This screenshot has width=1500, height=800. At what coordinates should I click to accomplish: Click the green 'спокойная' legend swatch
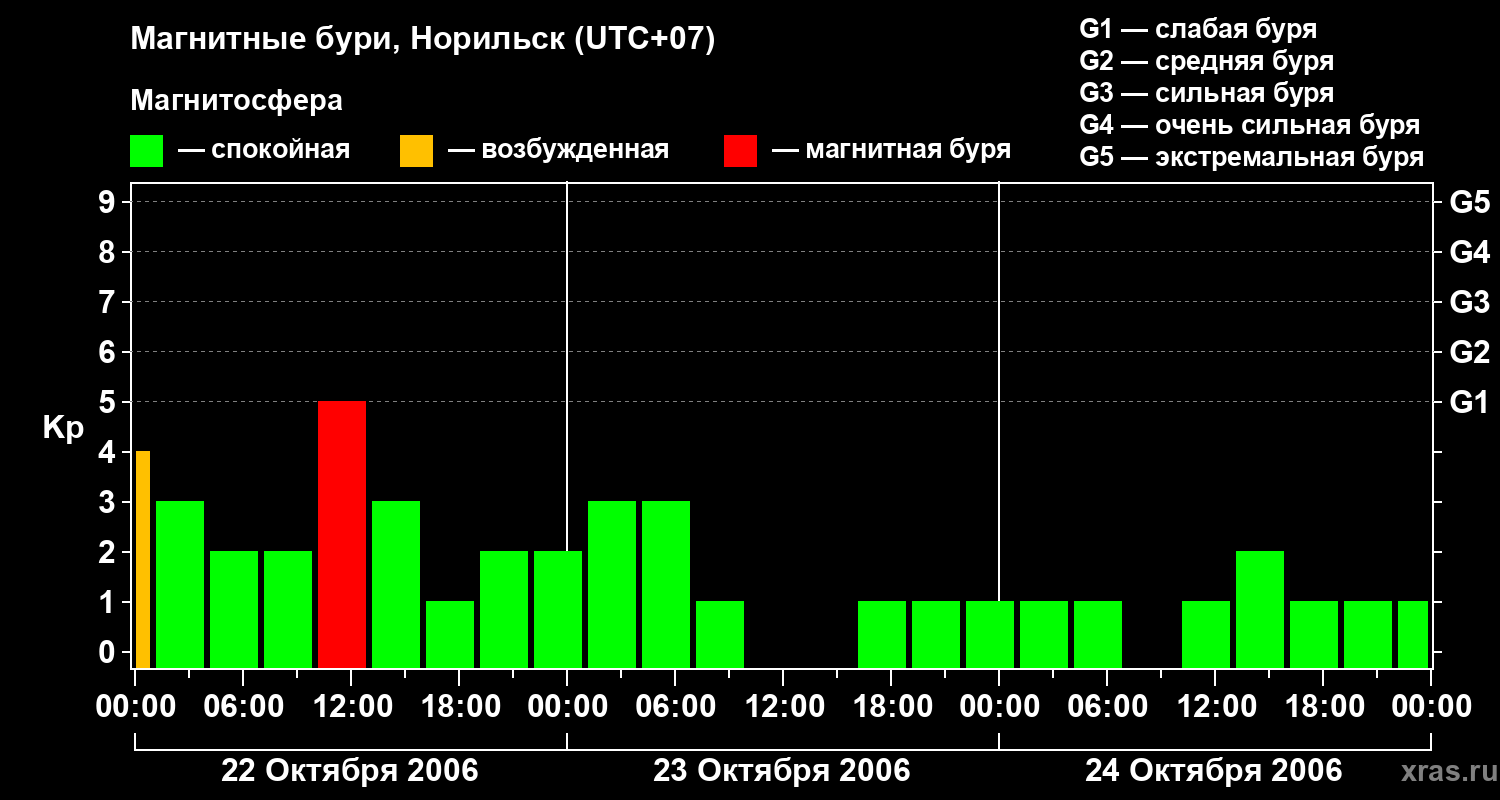(147, 151)
